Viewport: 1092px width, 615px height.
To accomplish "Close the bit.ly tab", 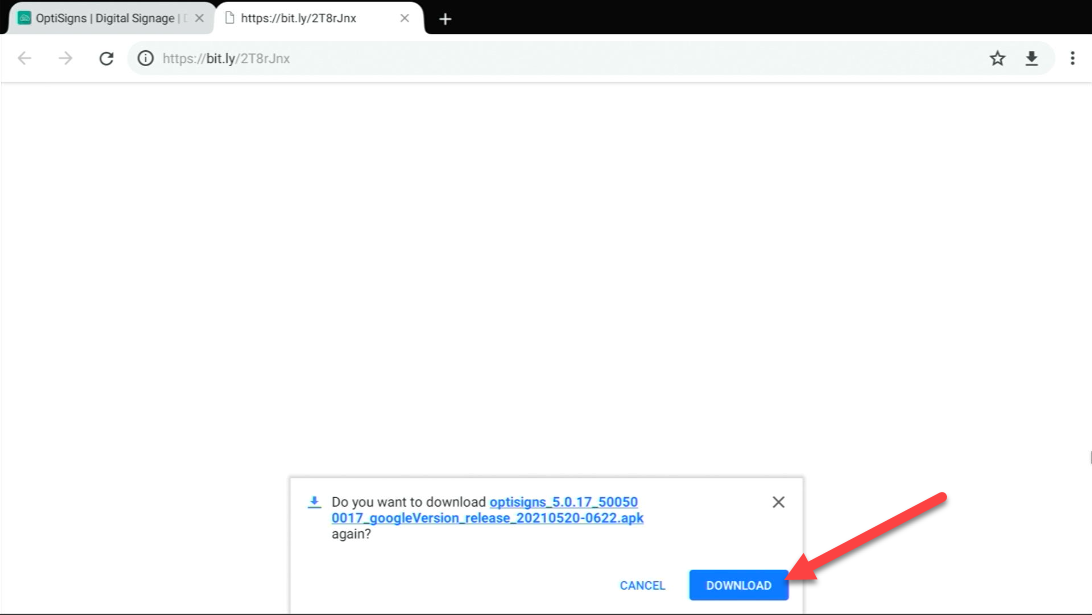I will pos(405,17).
